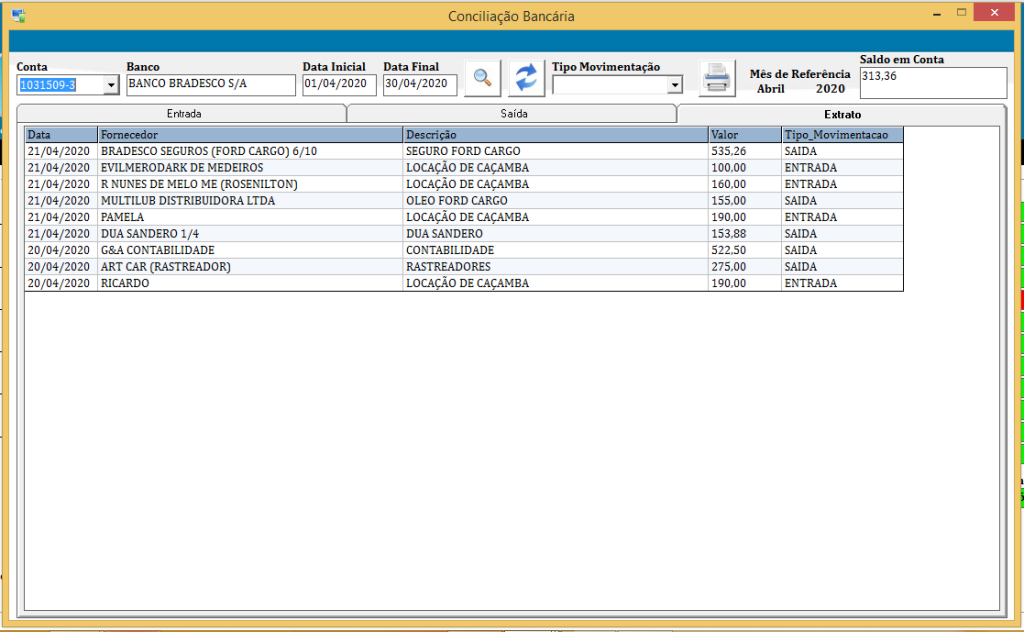Click the Tipo_Movimentacao column header
The height and width of the screenshot is (632, 1024).
click(x=841, y=134)
